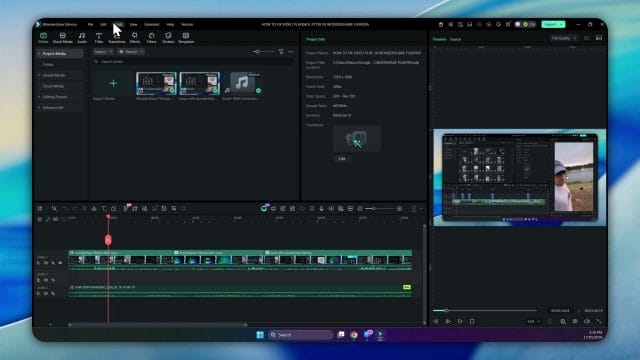Select the timeline search tool icon
This screenshot has height=360, width=640.
[x=54, y=209]
